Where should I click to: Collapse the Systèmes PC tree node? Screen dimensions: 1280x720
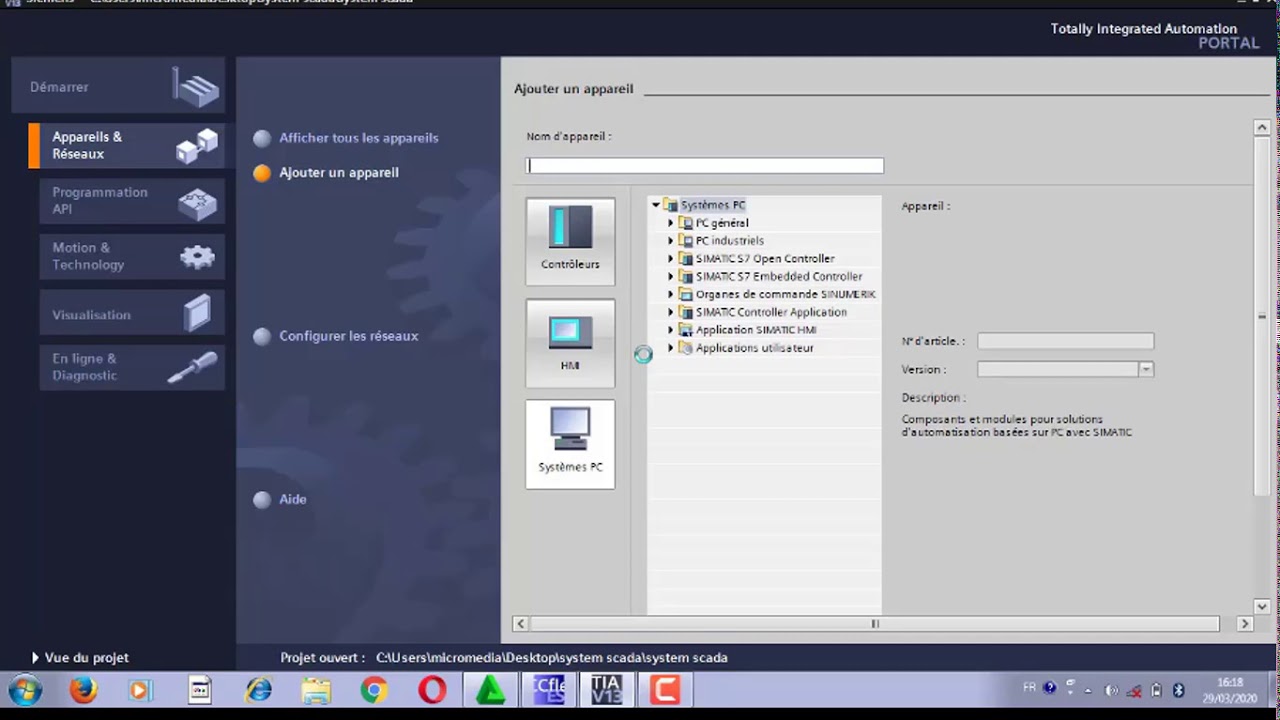coord(656,205)
